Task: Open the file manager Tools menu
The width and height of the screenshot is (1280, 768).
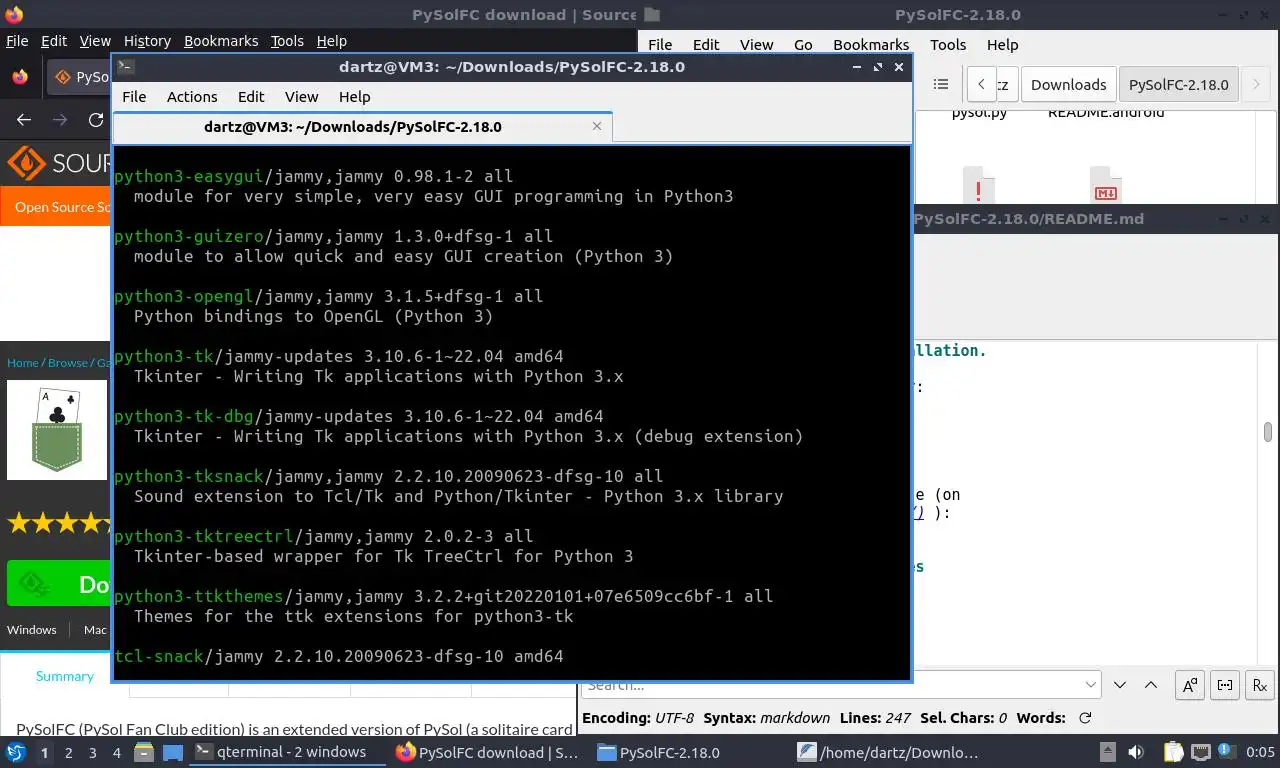Action: pos(948,45)
